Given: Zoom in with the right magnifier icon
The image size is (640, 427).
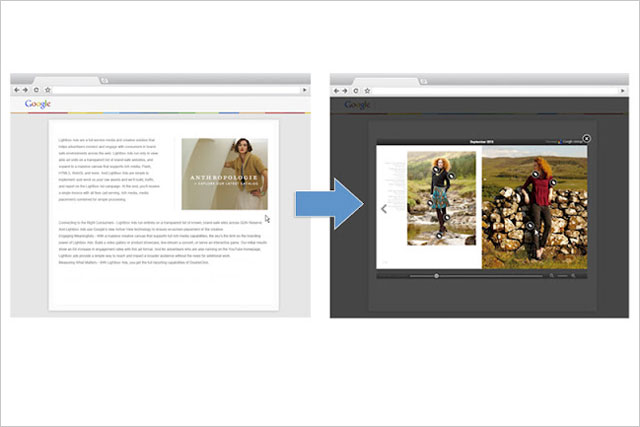Looking at the screenshot, I should (573, 276).
